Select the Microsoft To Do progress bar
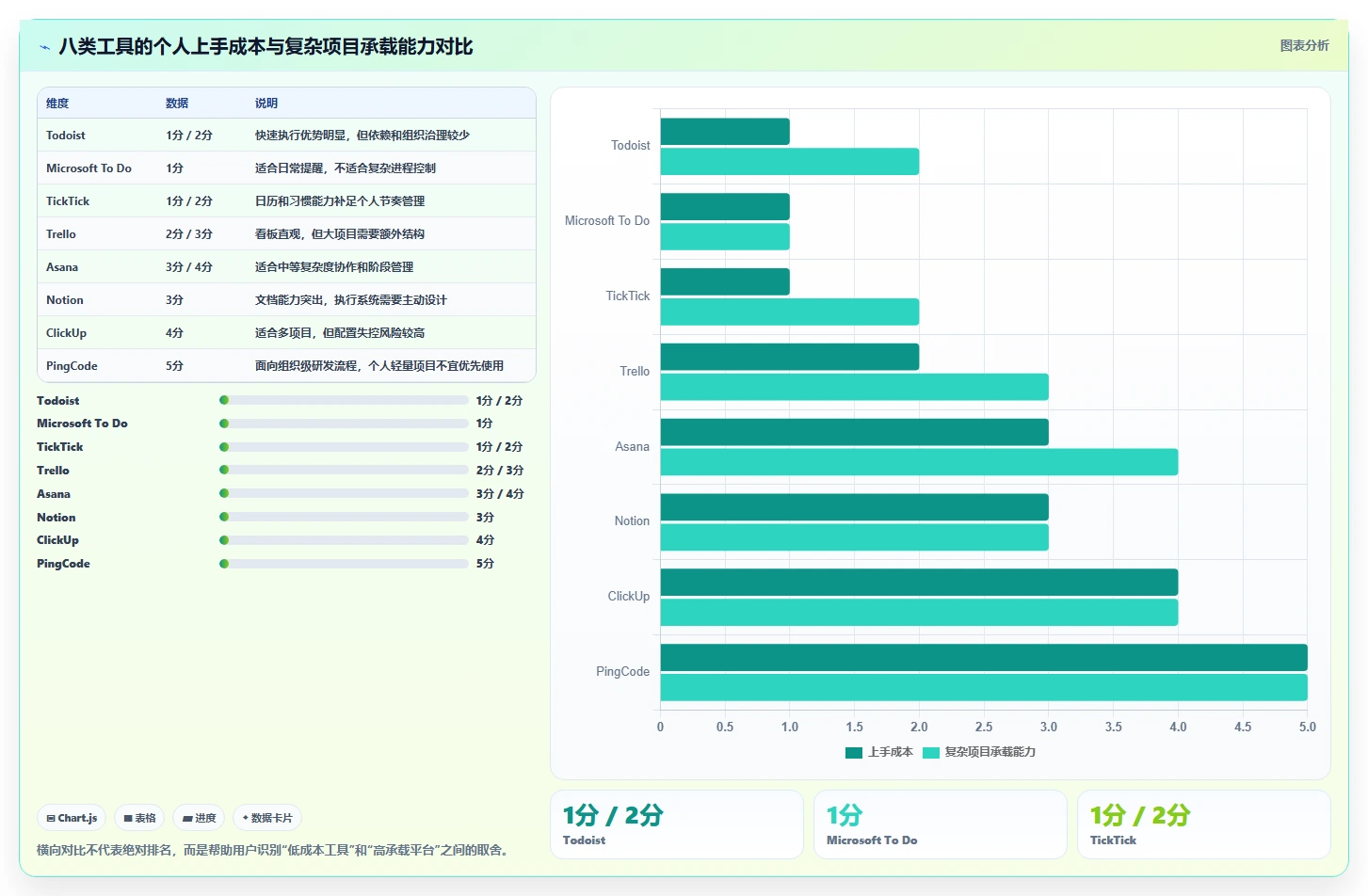 click(x=344, y=424)
